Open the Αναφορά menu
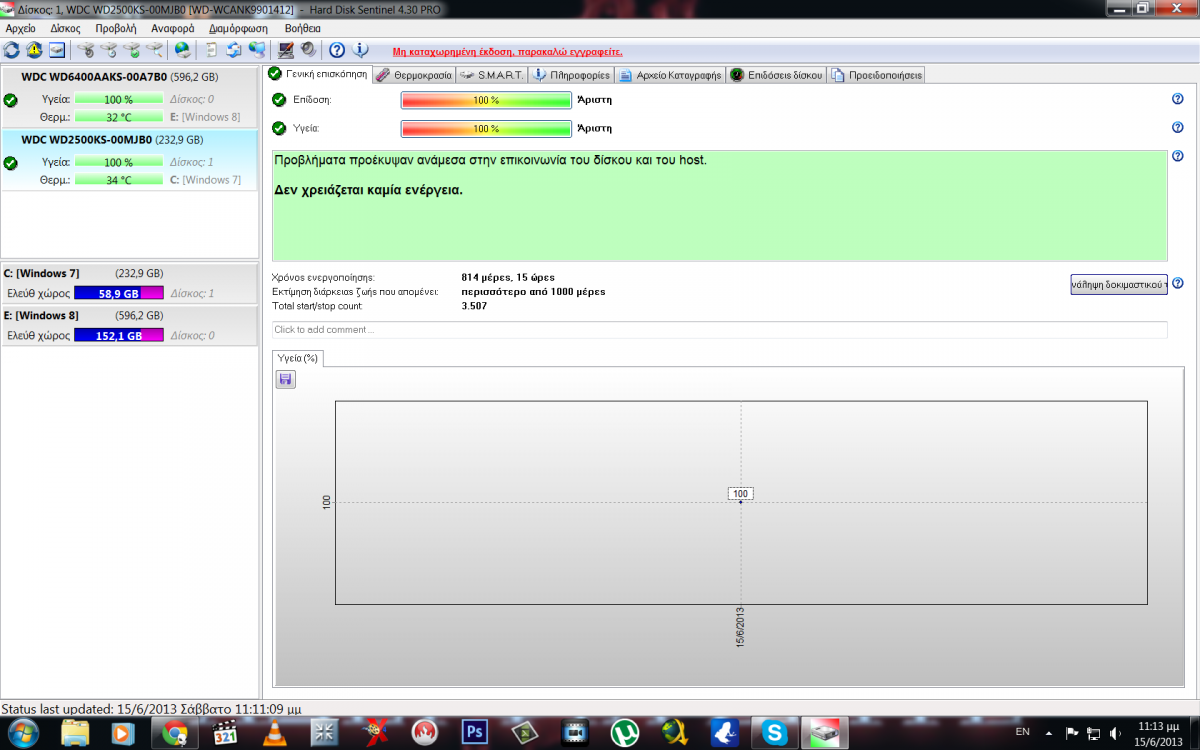 [172, 29]
